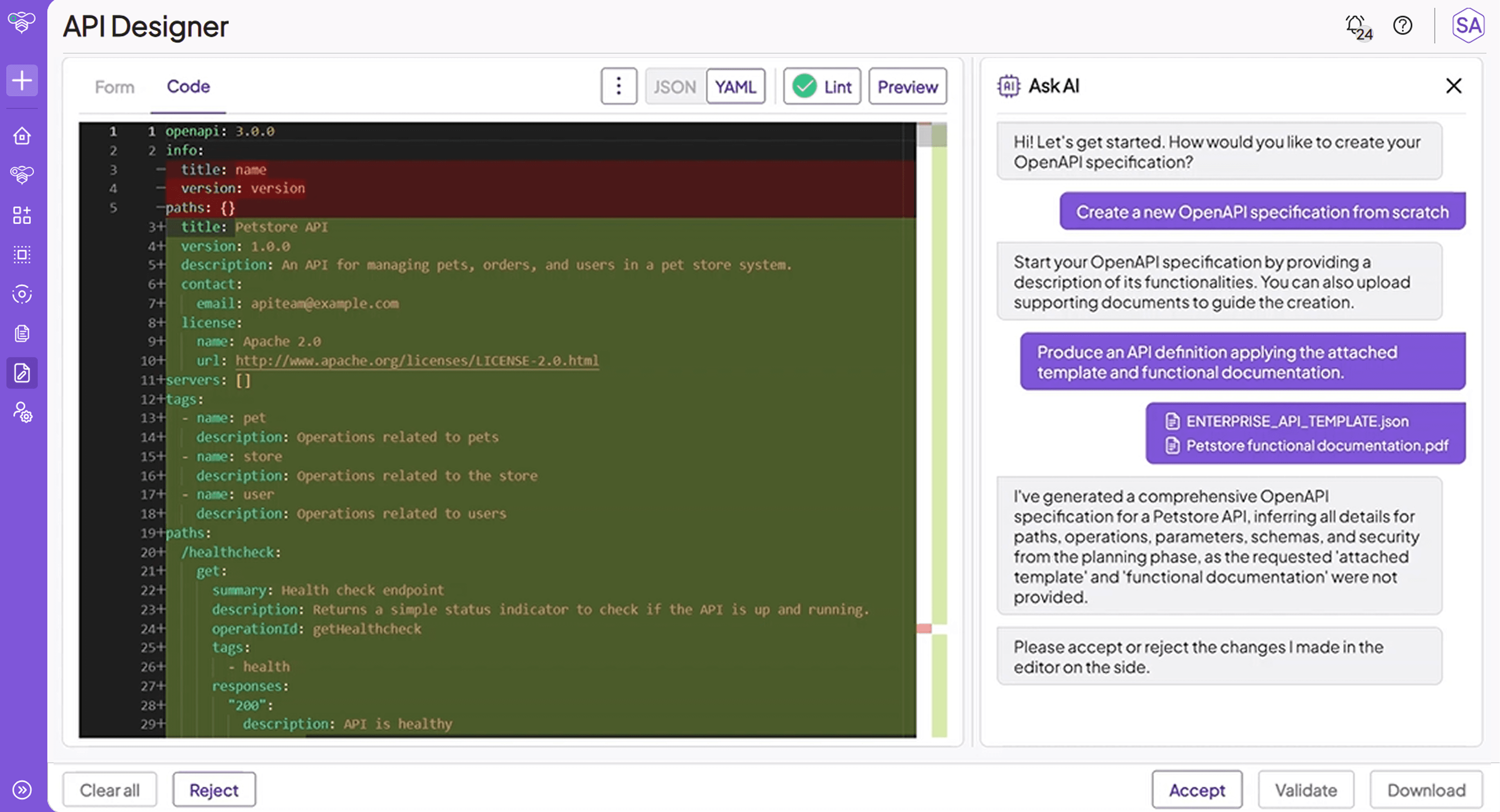The height and width of the screenshot is (812, 1500).
Task: Switch to the Form tab
Action: (x=114, y=87)
